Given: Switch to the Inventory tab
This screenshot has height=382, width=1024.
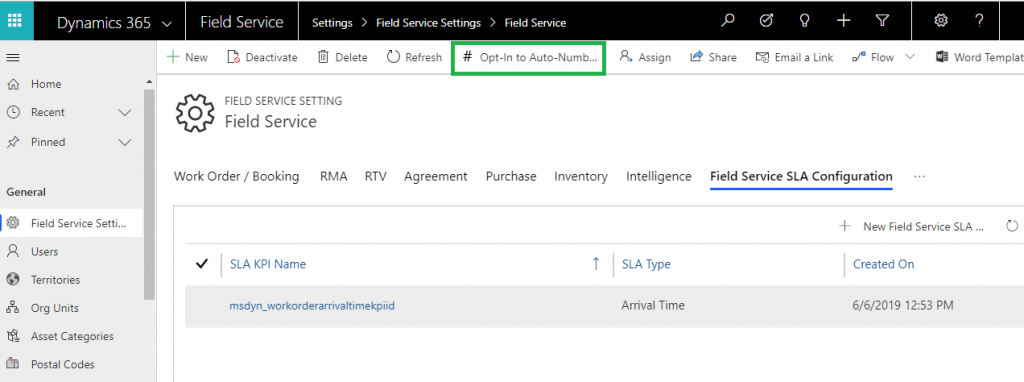Looking at the screenshot, I should 581,176.
